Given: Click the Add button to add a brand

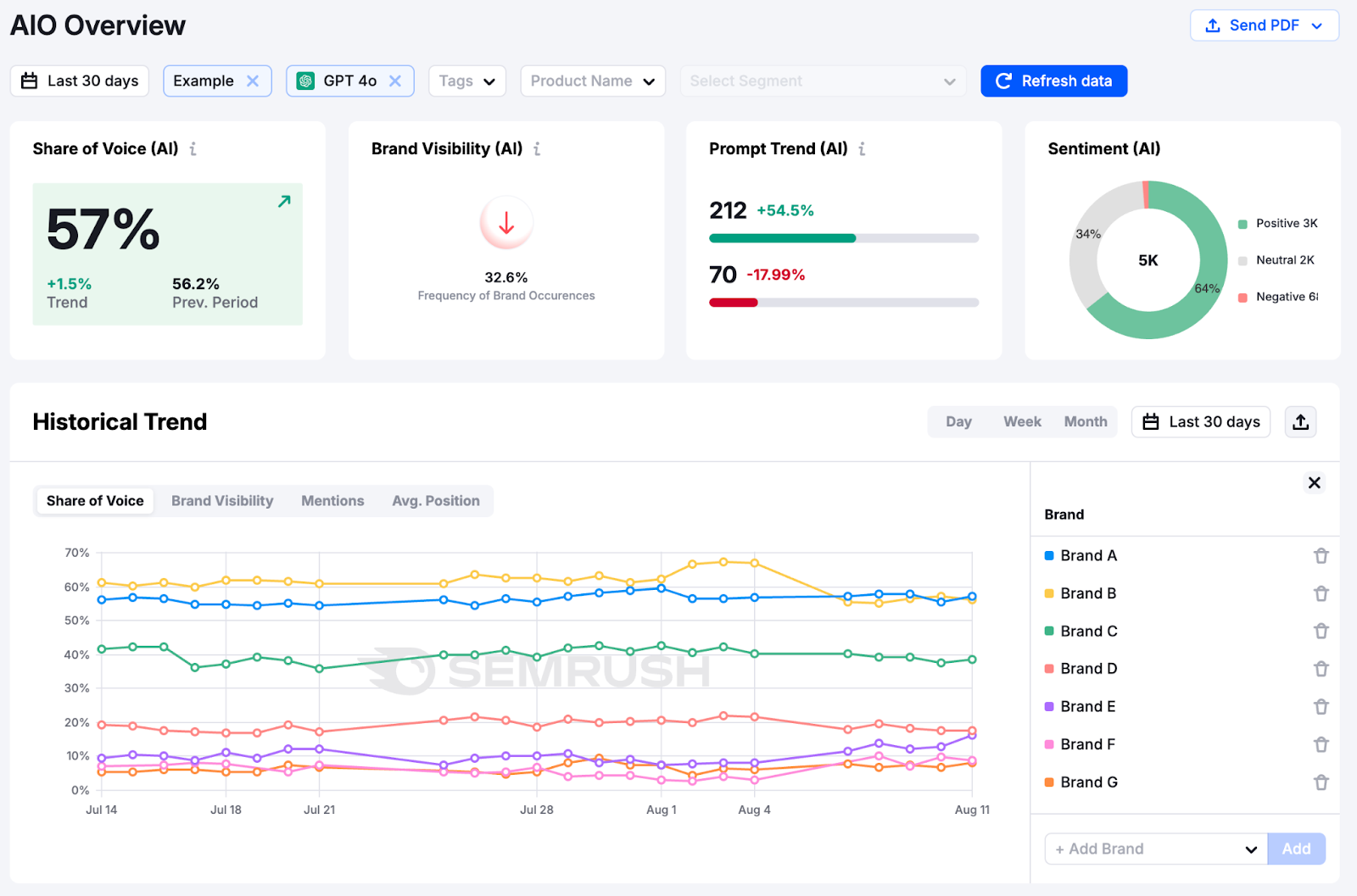Looking at the screenshot, I should tap(1296, 849).
